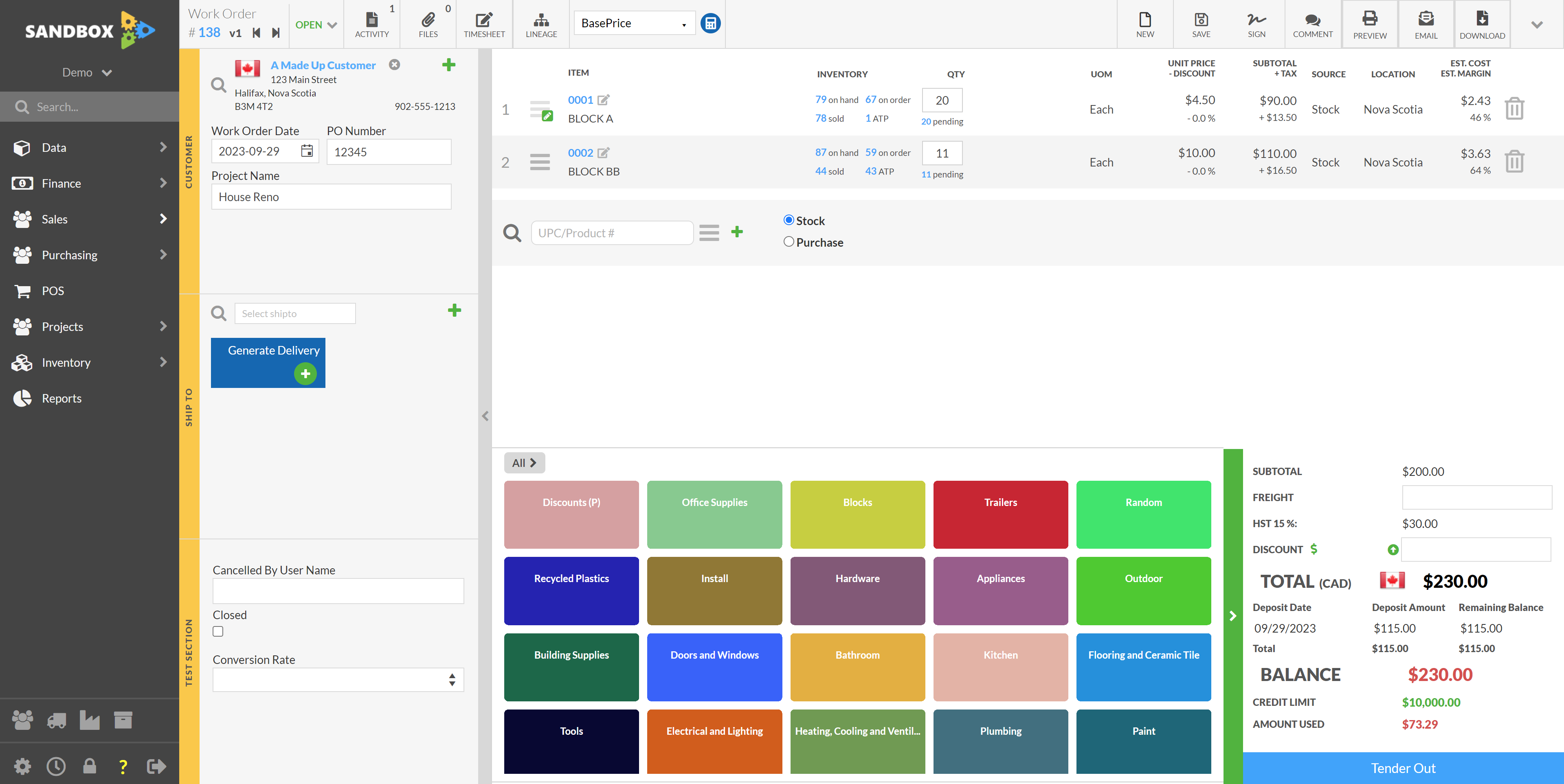1564x784 pixels.
Task: Remove the selected customer
Action: point(395,64)
